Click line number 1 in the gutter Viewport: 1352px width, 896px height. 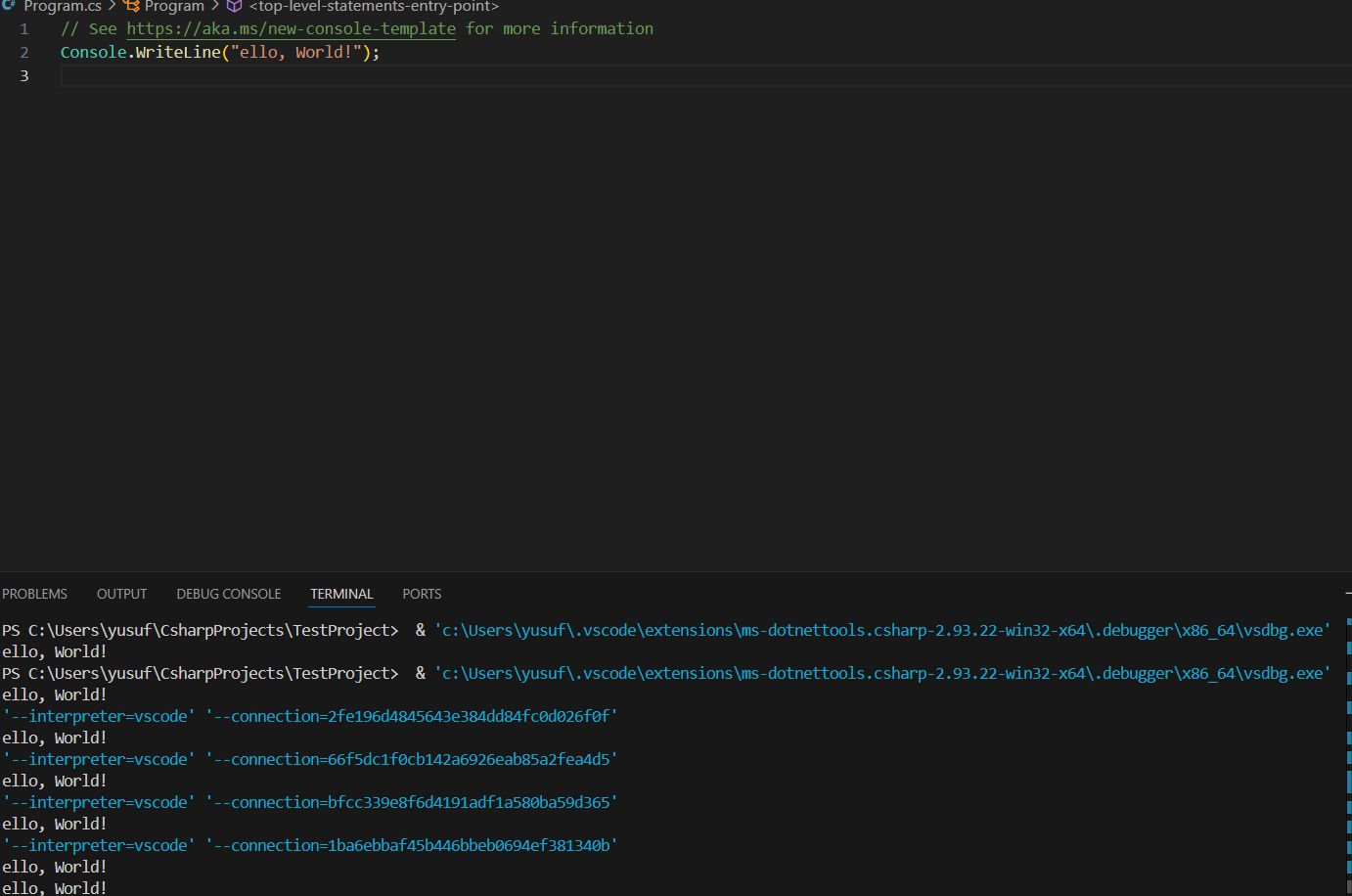coord(24,29)
